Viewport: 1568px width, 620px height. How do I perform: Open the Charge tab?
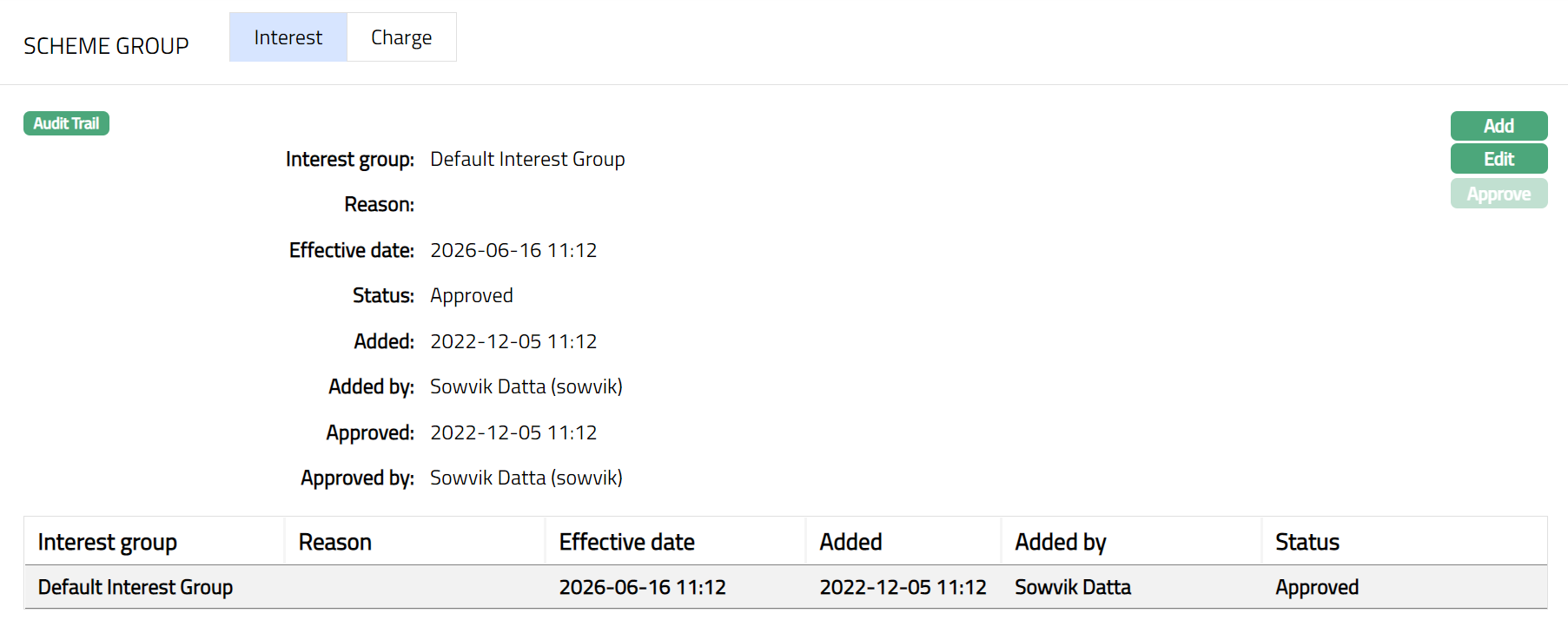point(401,37)
